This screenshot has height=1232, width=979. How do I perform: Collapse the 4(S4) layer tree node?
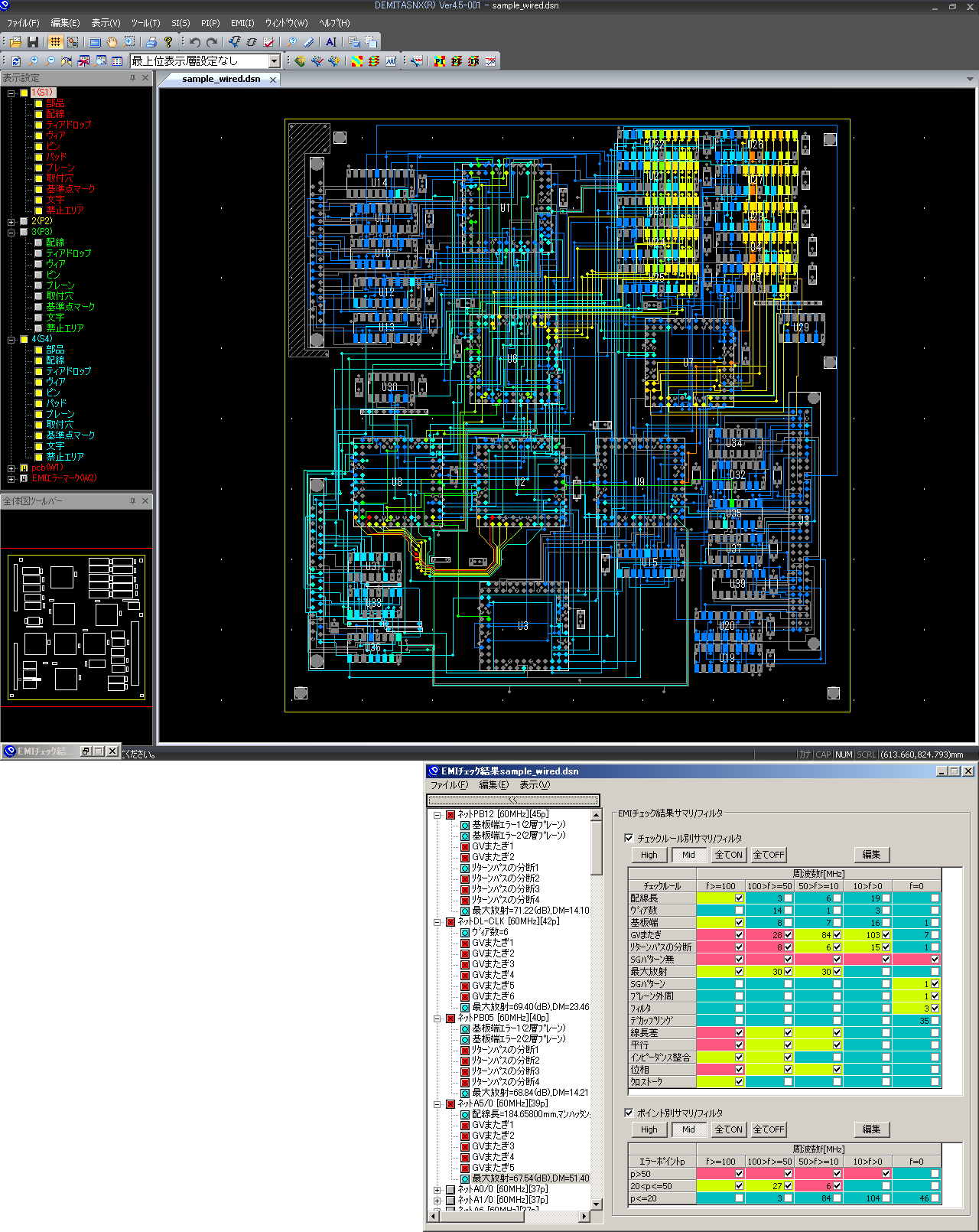coord(11,340)
